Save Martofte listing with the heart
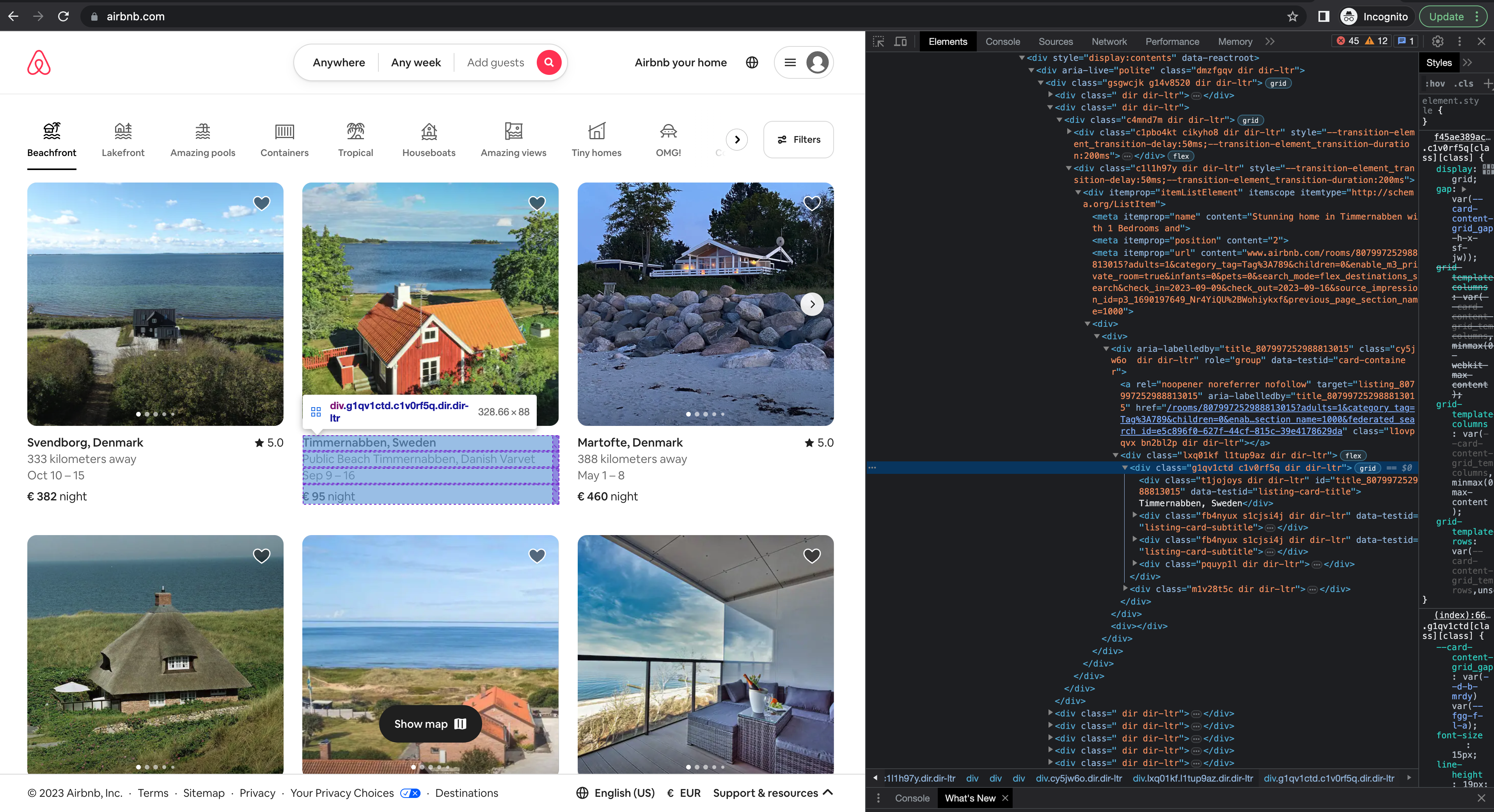Image resolution: width=1494 pixels, height=812 pixels. [x=812, y=203]
